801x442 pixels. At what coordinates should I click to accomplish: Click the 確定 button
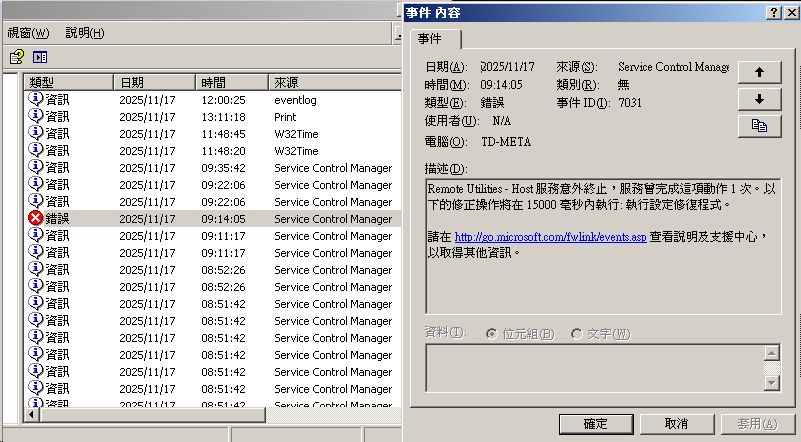click(596, 424)
